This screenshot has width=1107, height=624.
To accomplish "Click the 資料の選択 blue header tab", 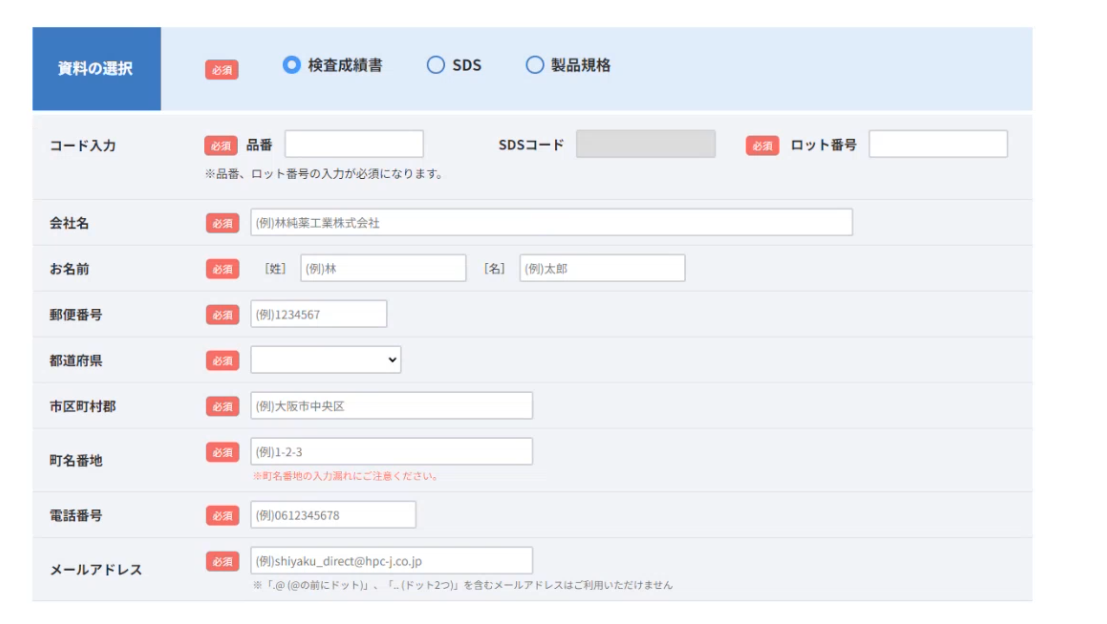I will [96, 69].
